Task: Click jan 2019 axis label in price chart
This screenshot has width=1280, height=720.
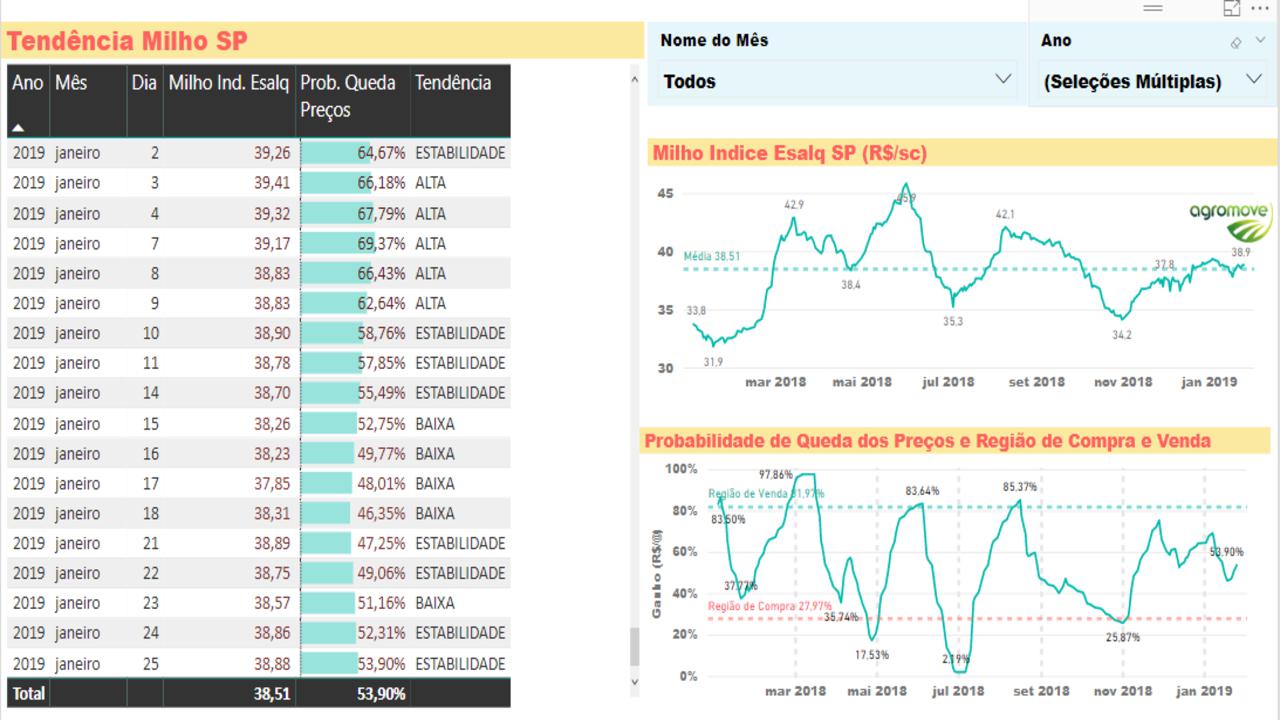Action: [x=1209, y=381]
